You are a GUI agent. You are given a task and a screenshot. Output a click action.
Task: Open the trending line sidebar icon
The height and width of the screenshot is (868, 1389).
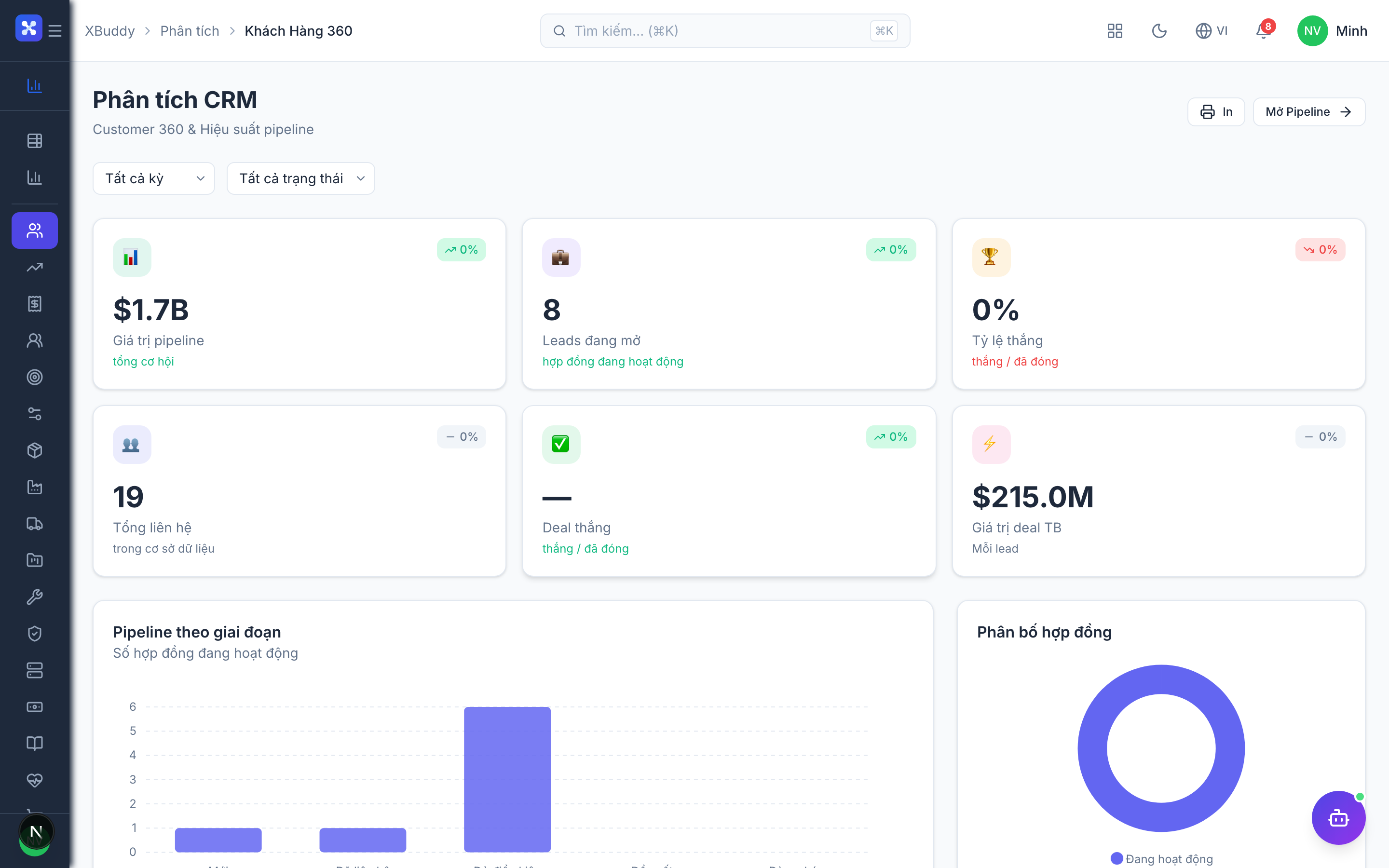tap(34, 267)
